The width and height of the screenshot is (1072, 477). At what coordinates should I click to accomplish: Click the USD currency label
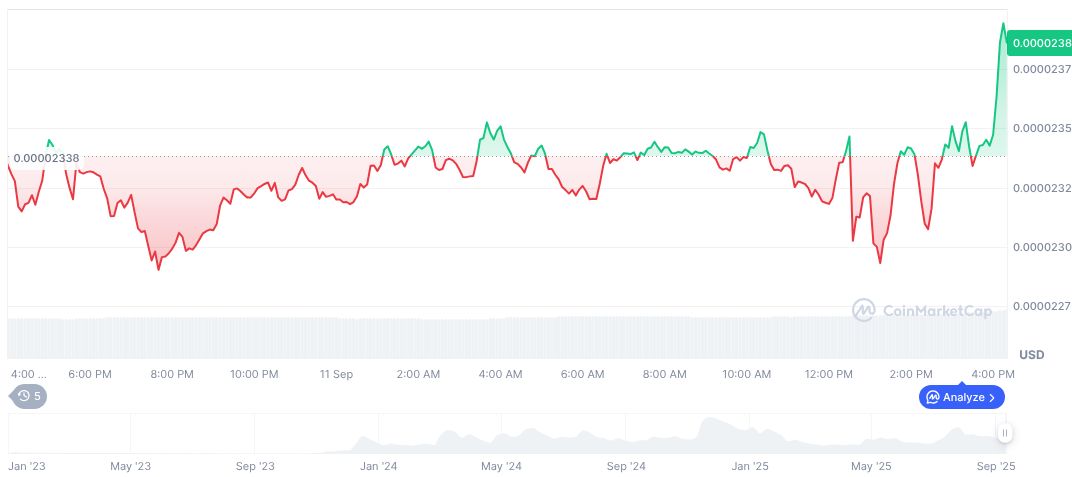1031,355
